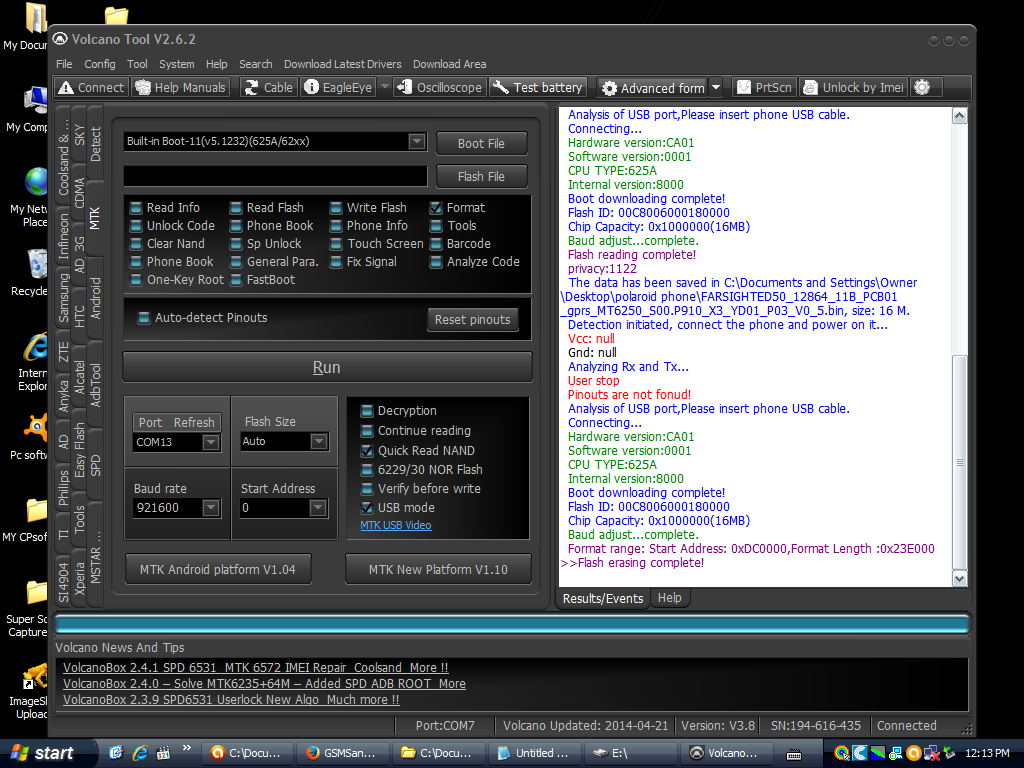Open Unlock by Imei tool

point(854,88)
